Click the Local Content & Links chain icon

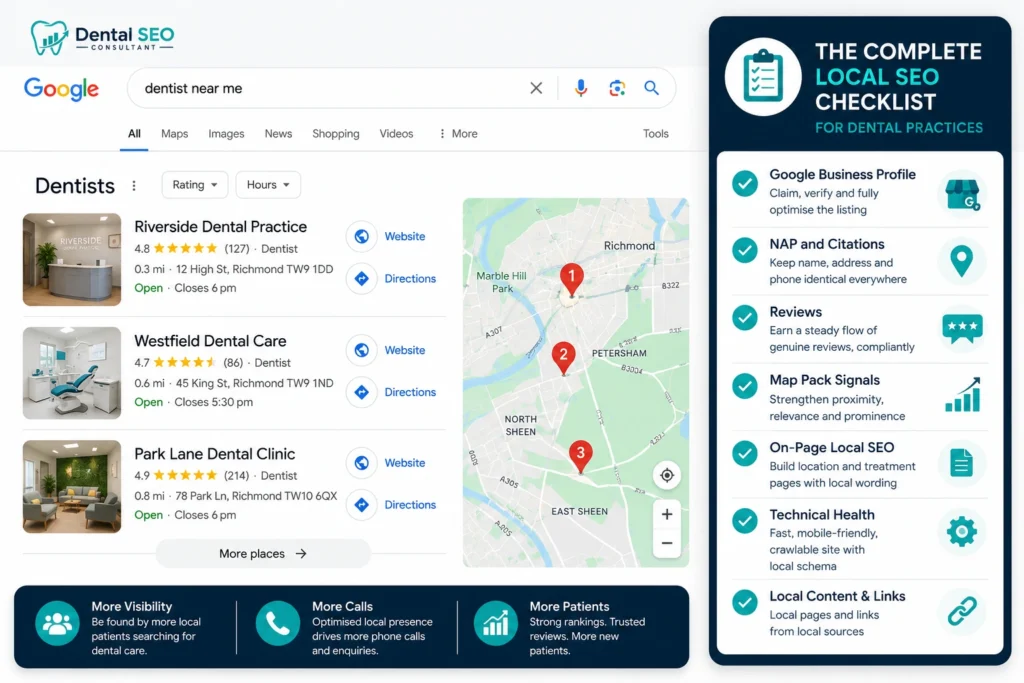pyautogui.click(x=962, y=611)
